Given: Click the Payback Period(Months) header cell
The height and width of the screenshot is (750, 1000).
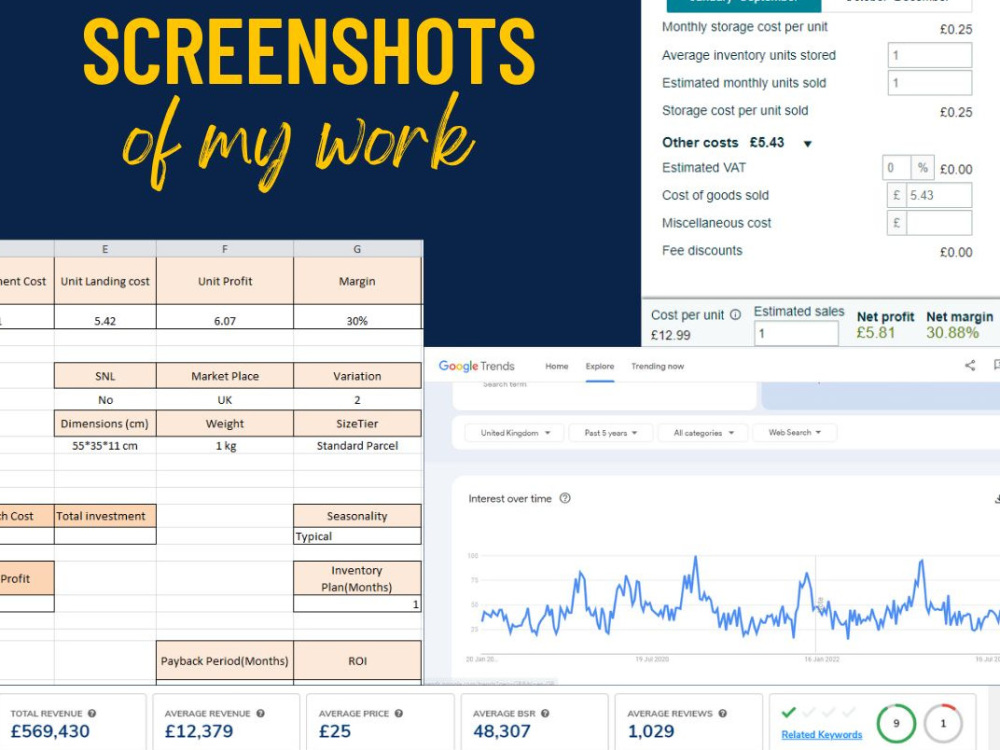Looking at the screenshot, I should [224, 661].
